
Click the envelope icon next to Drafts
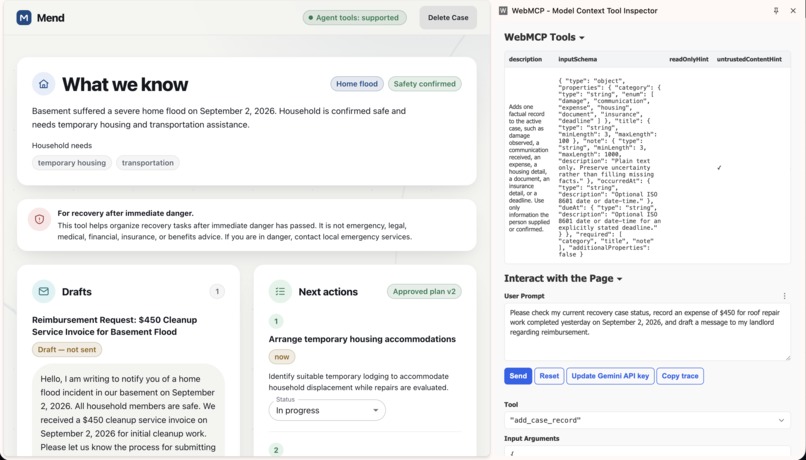click(44, 291)
